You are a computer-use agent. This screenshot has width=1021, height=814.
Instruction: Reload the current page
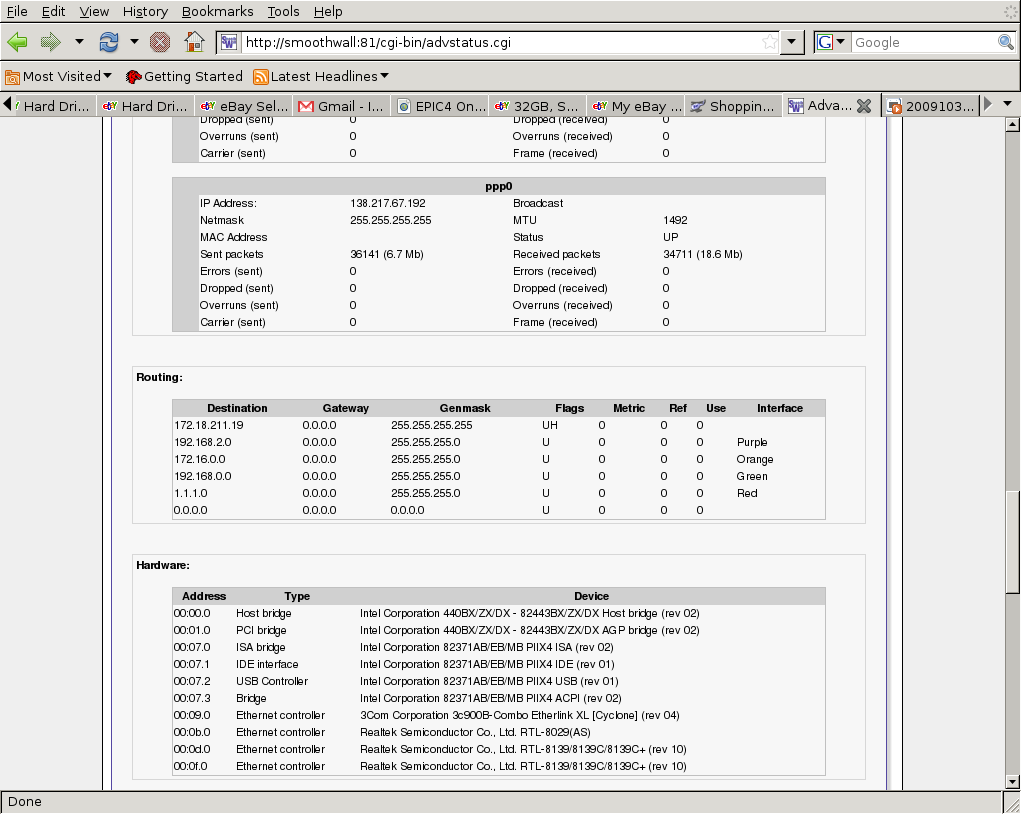tap(109, 42)
